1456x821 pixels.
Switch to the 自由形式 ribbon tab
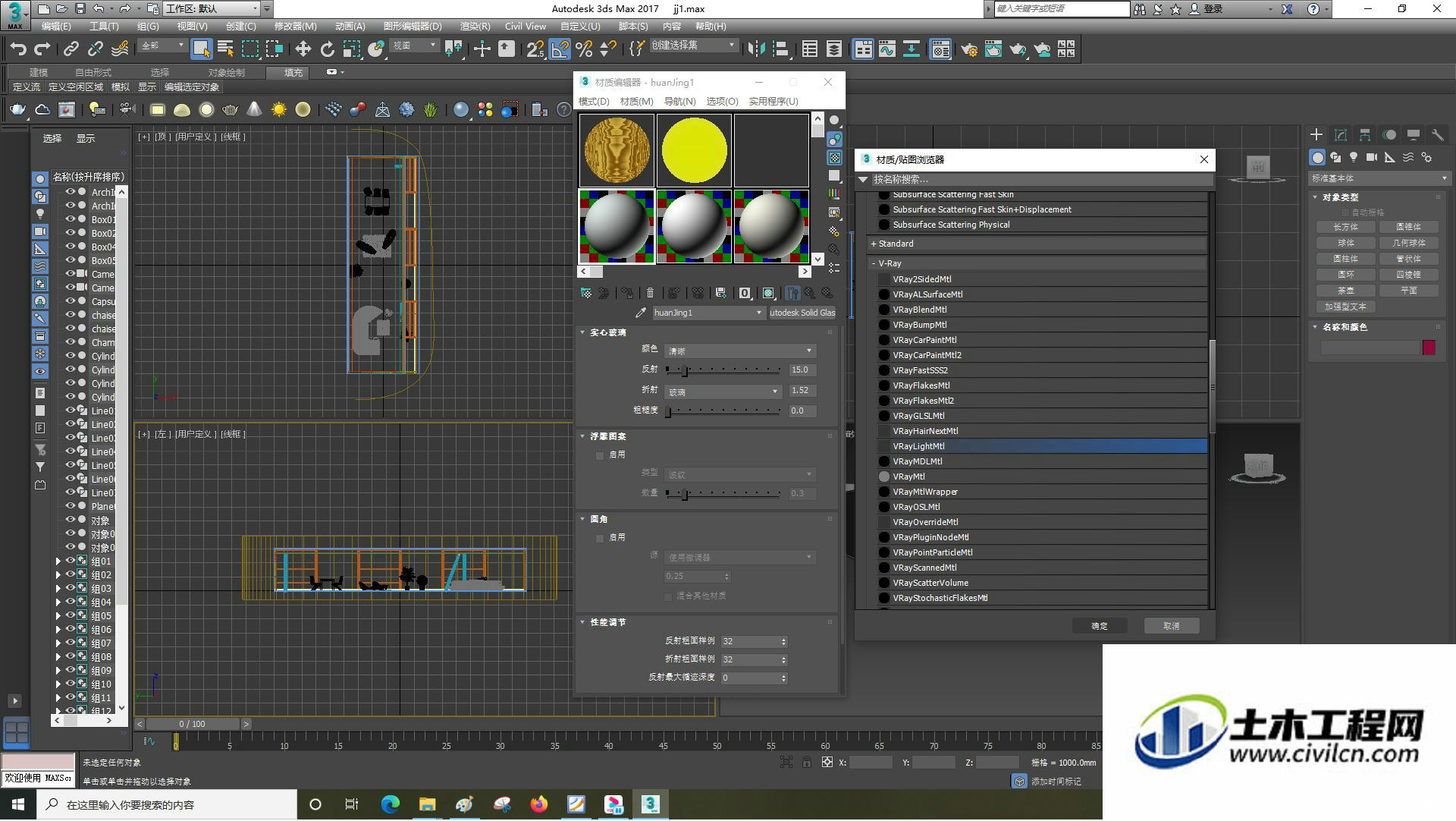[93, 72]
